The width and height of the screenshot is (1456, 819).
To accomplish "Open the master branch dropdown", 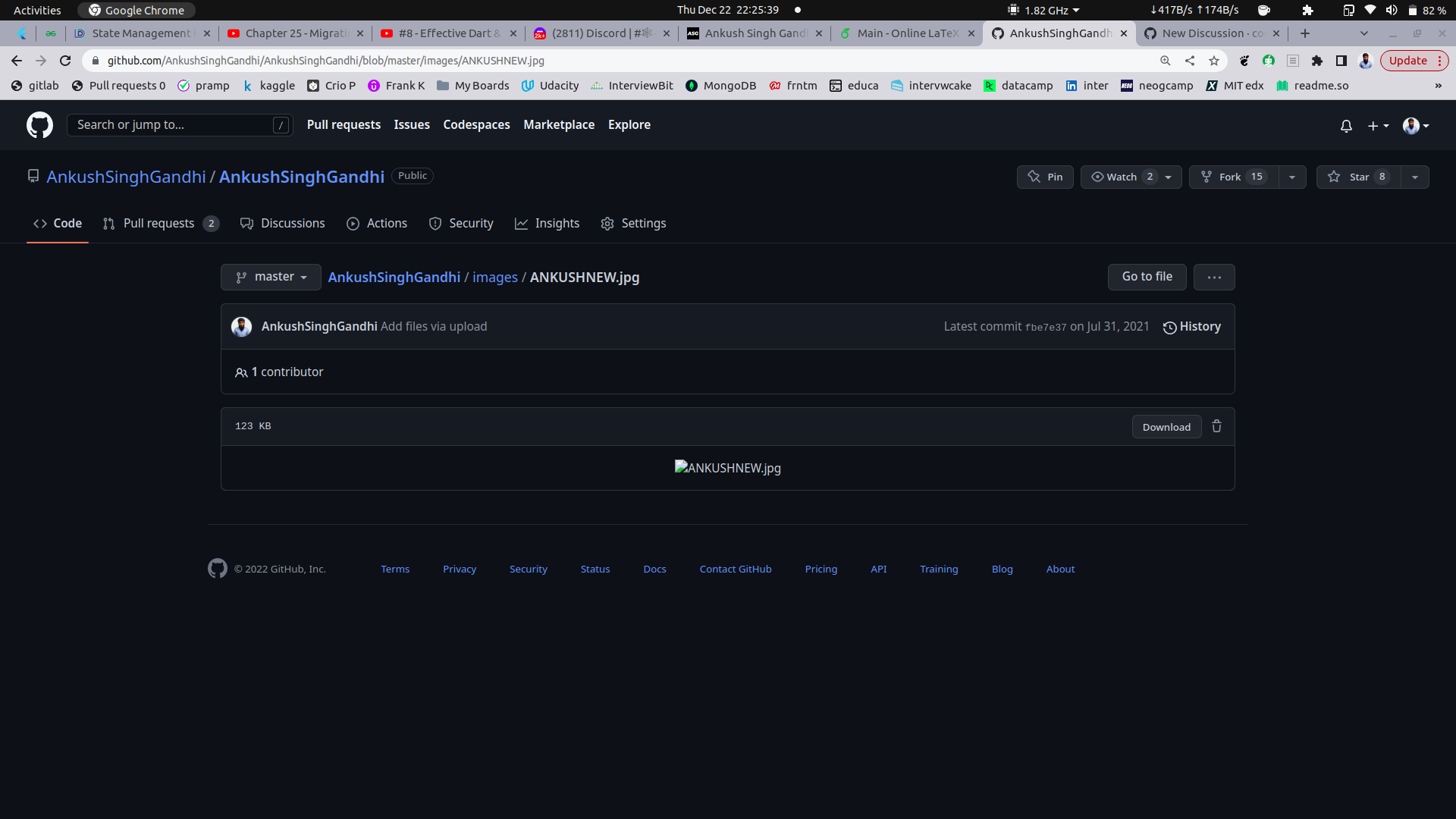I will pyautogui.click(x=271, y=277).
